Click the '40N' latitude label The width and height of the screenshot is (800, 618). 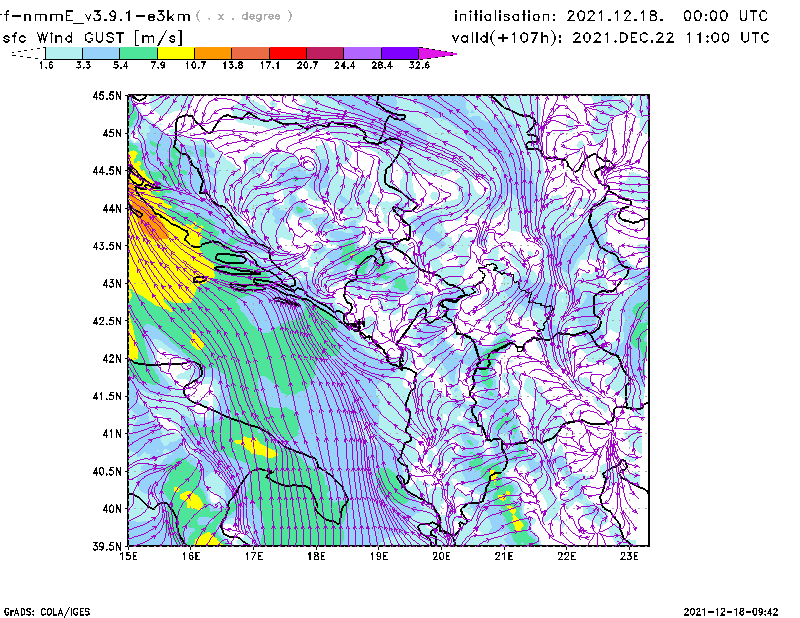point(112,508)
